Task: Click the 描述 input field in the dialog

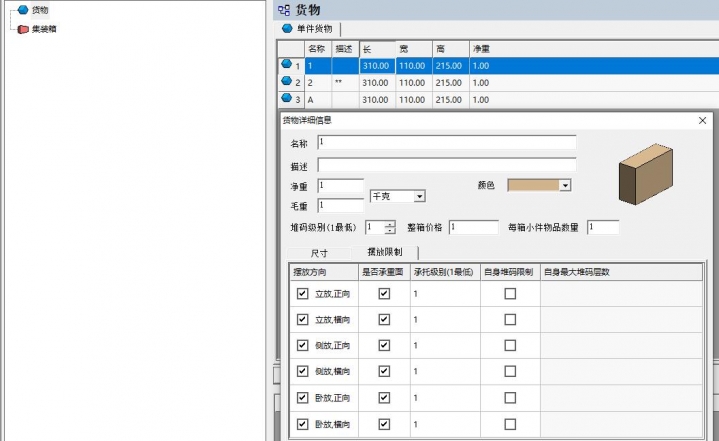Action: [x=447, y=165]
